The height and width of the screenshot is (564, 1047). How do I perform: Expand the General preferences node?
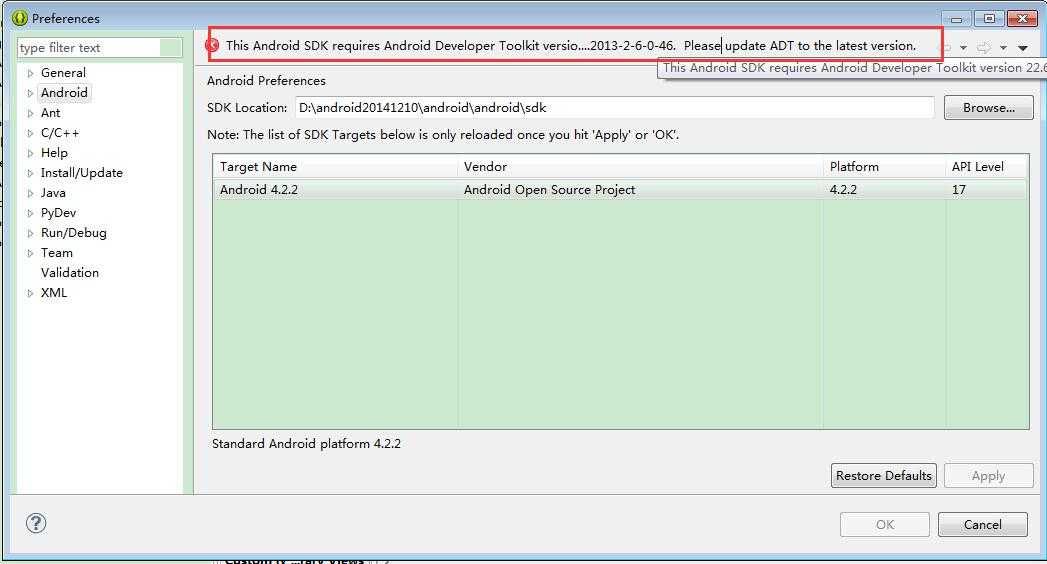30,73
